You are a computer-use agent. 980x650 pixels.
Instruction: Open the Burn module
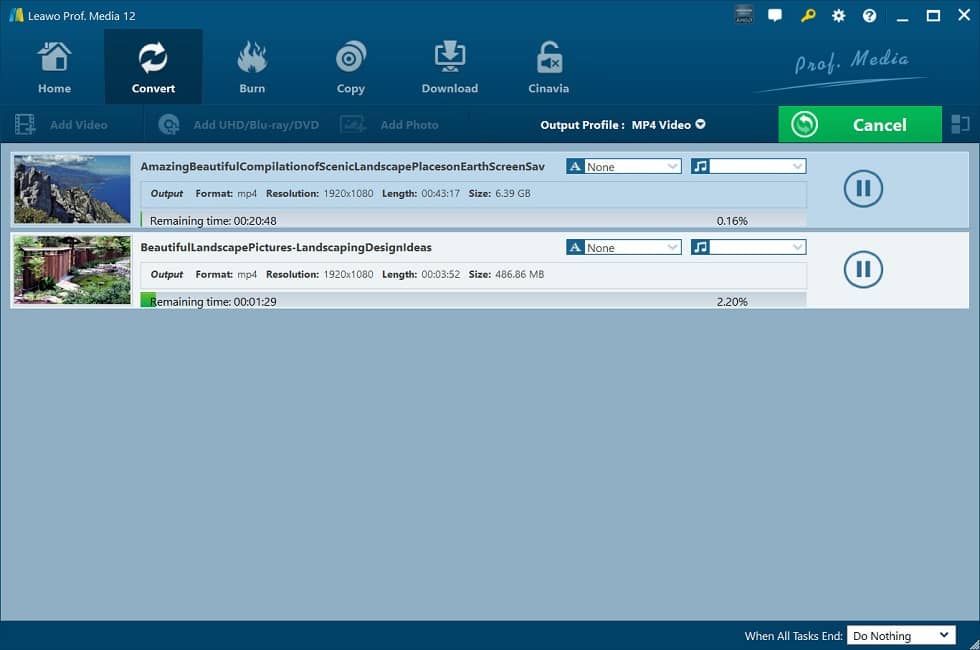(252, 67)
